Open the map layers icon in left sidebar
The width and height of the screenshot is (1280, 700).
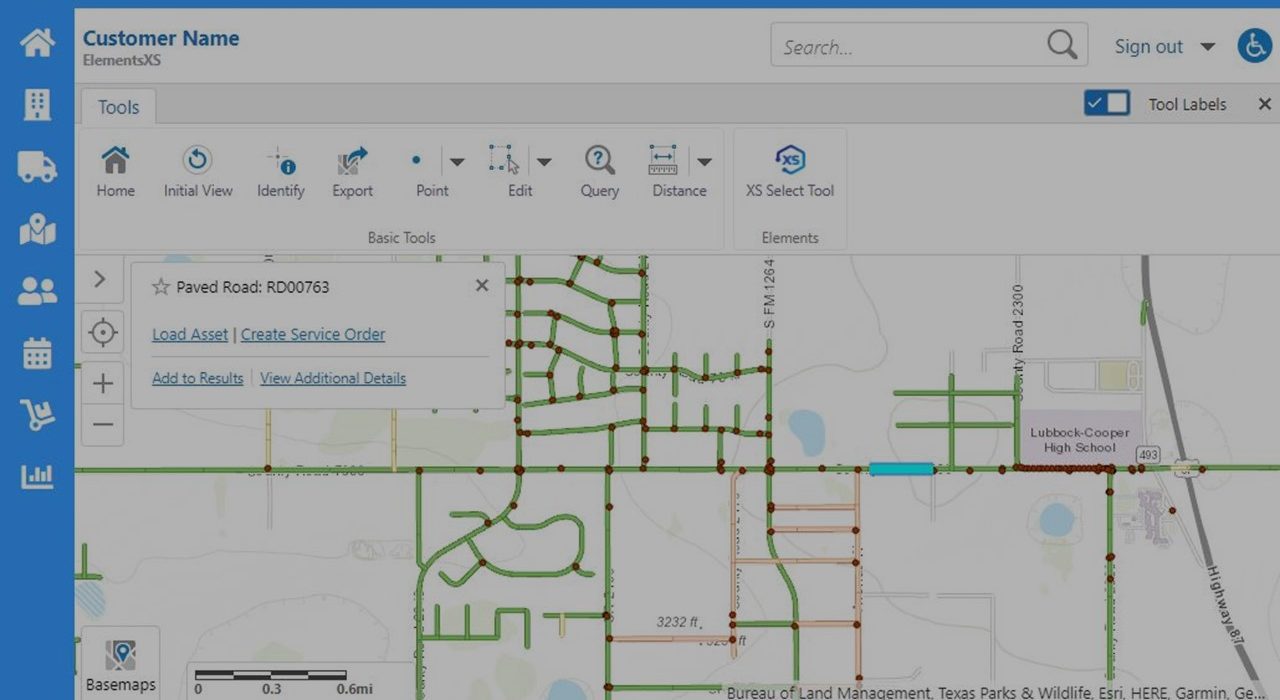click(37, 229)
